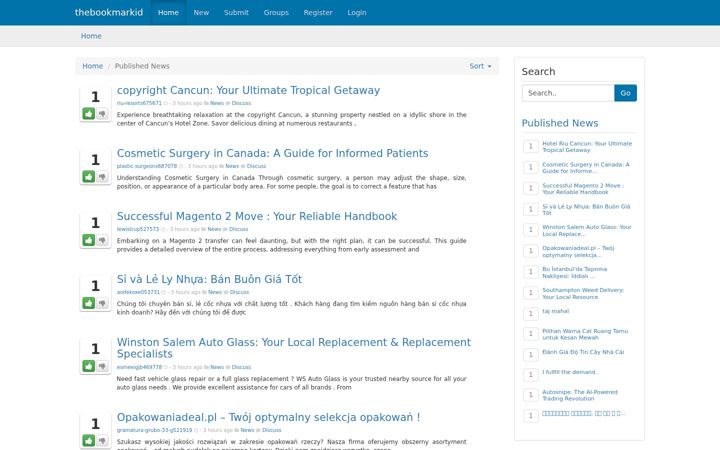Open sidebar link Successful Magento 2 Move
The image size is (720, 450).
pyautogui.click(x=583, y=189)
